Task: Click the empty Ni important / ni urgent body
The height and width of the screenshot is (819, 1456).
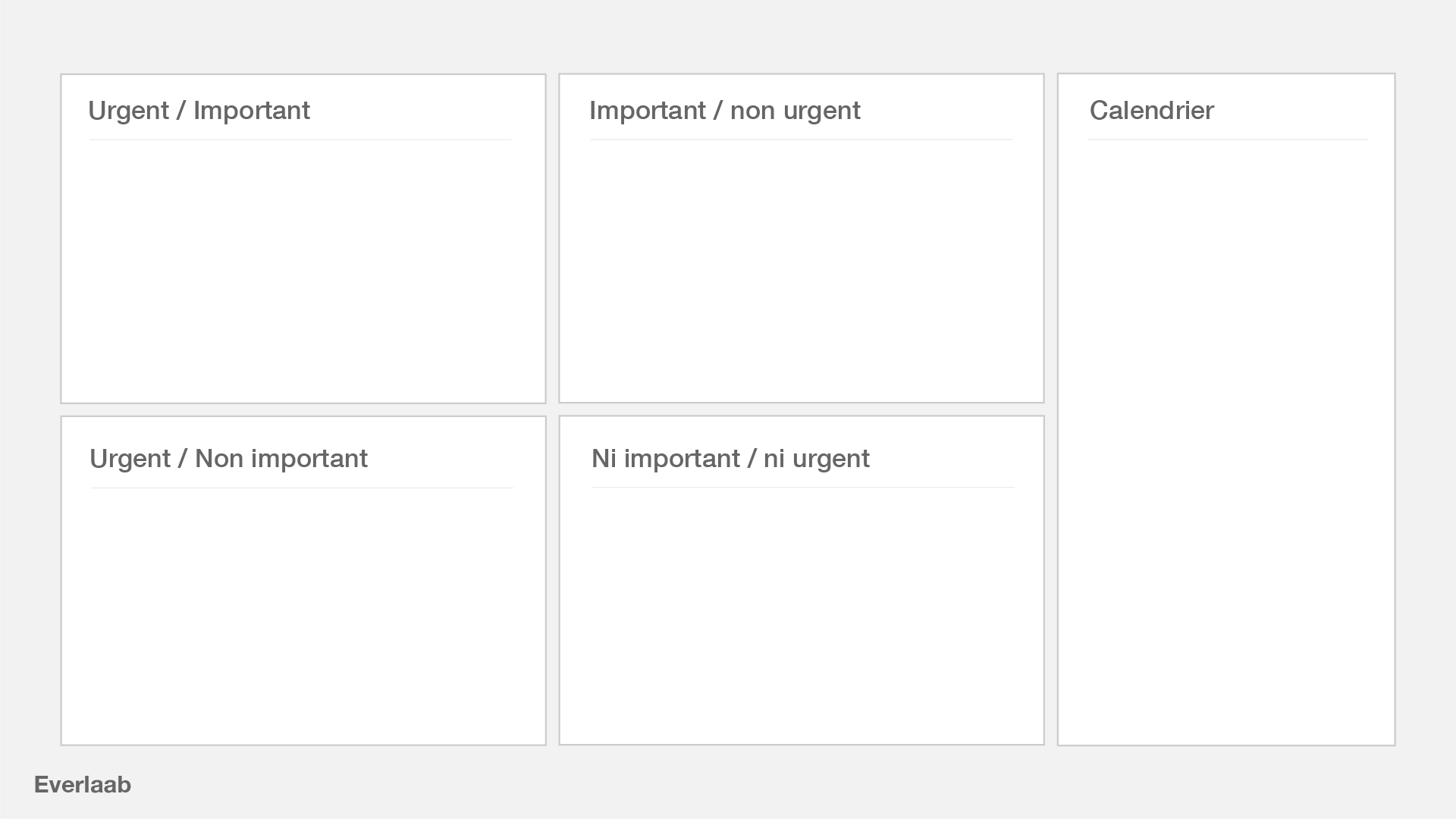Action: (x=801, y=614)
